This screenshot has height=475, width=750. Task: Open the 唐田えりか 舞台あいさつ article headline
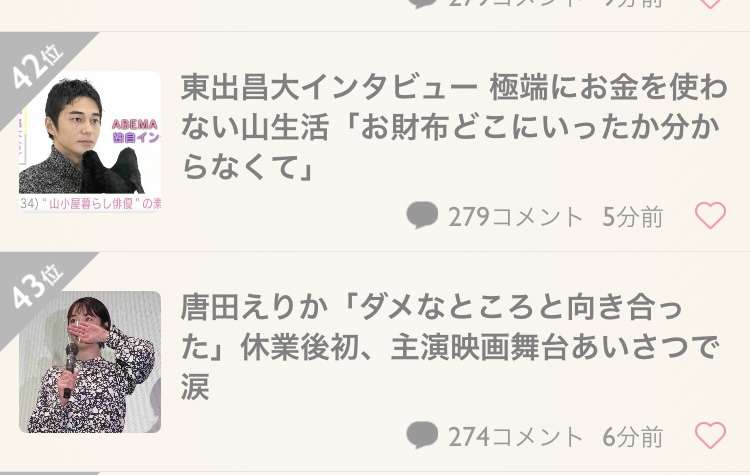click(x=450, y=347)
